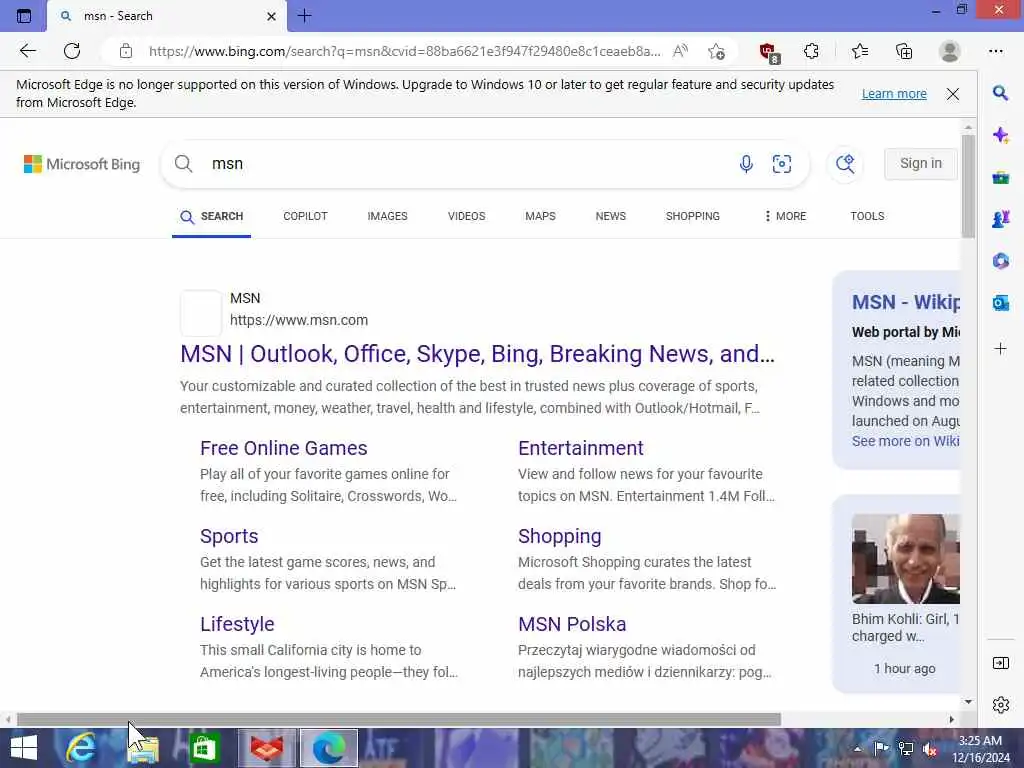Expand the MORE dropdown menu
Screen dimensions: 1024x768
coord(786,216)
